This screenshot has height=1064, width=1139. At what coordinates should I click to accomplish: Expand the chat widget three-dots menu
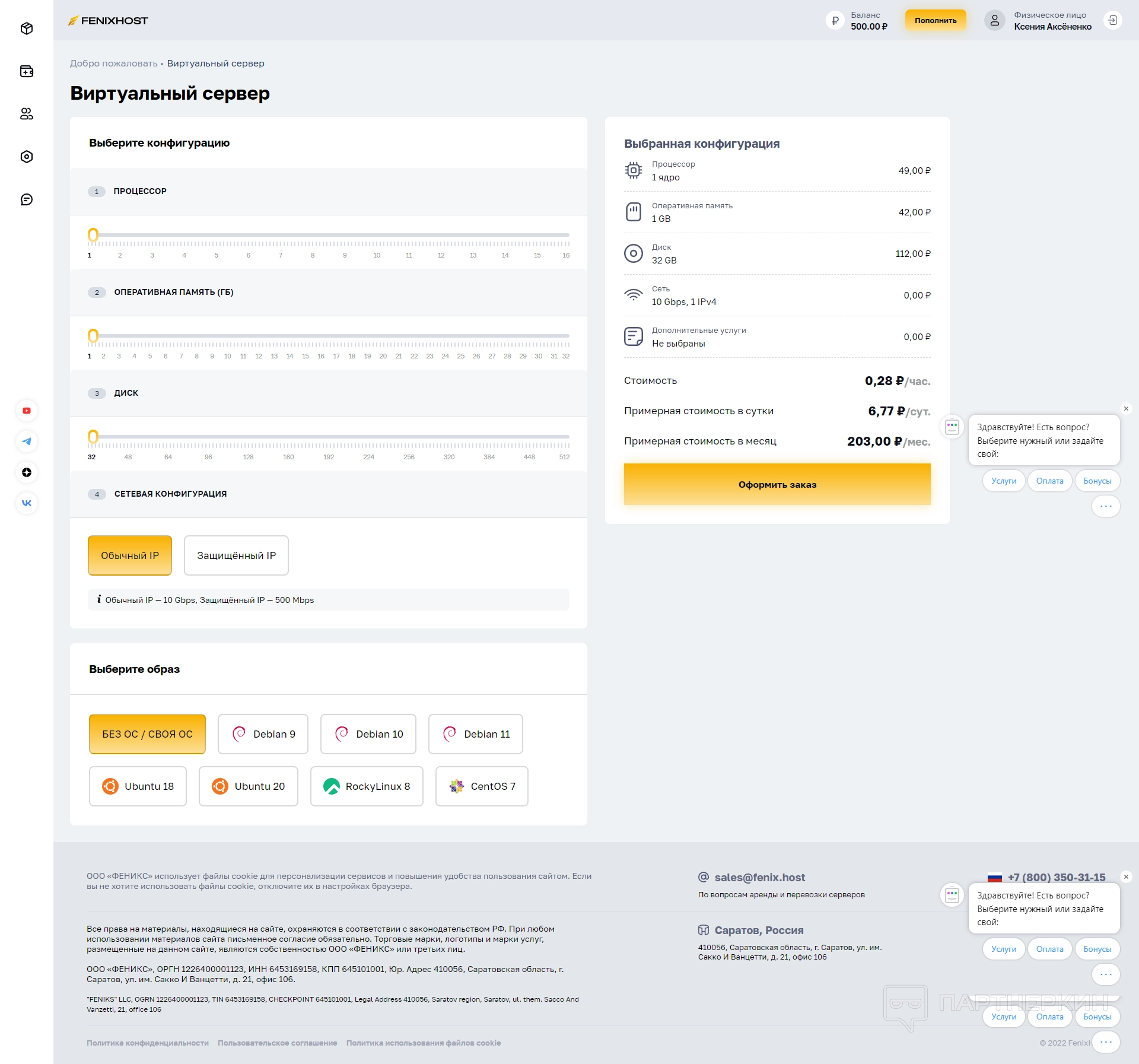[1106, 506]
